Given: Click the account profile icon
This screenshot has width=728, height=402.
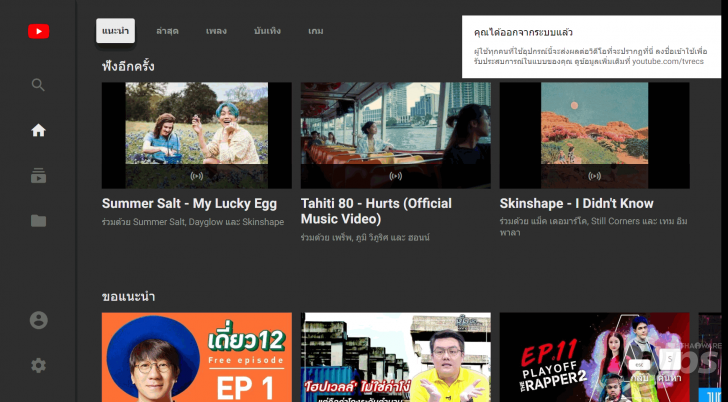Looking at the screenshot, I should 39,320.
